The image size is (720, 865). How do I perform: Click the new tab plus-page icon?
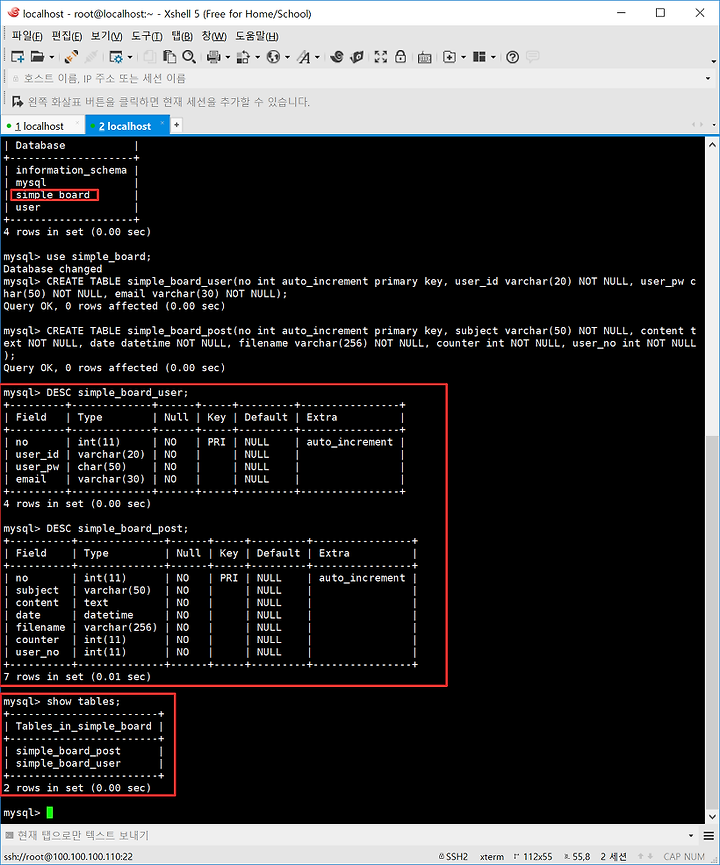(450, 57)
